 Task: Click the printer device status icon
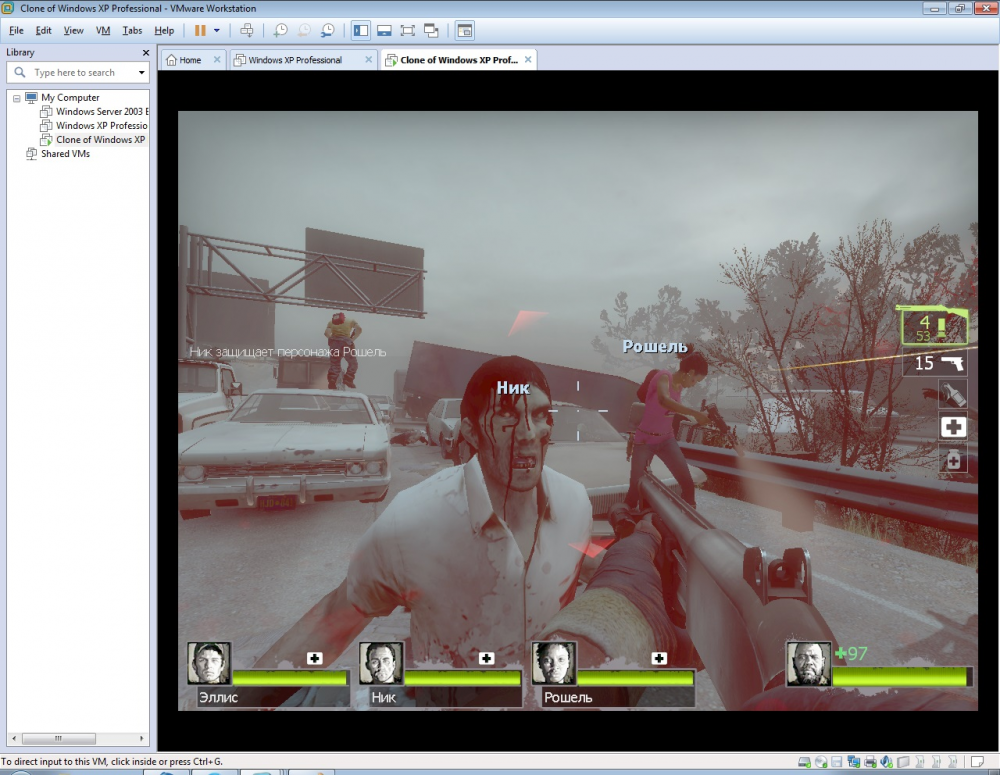pyautogui.click(x=870, y=762)
